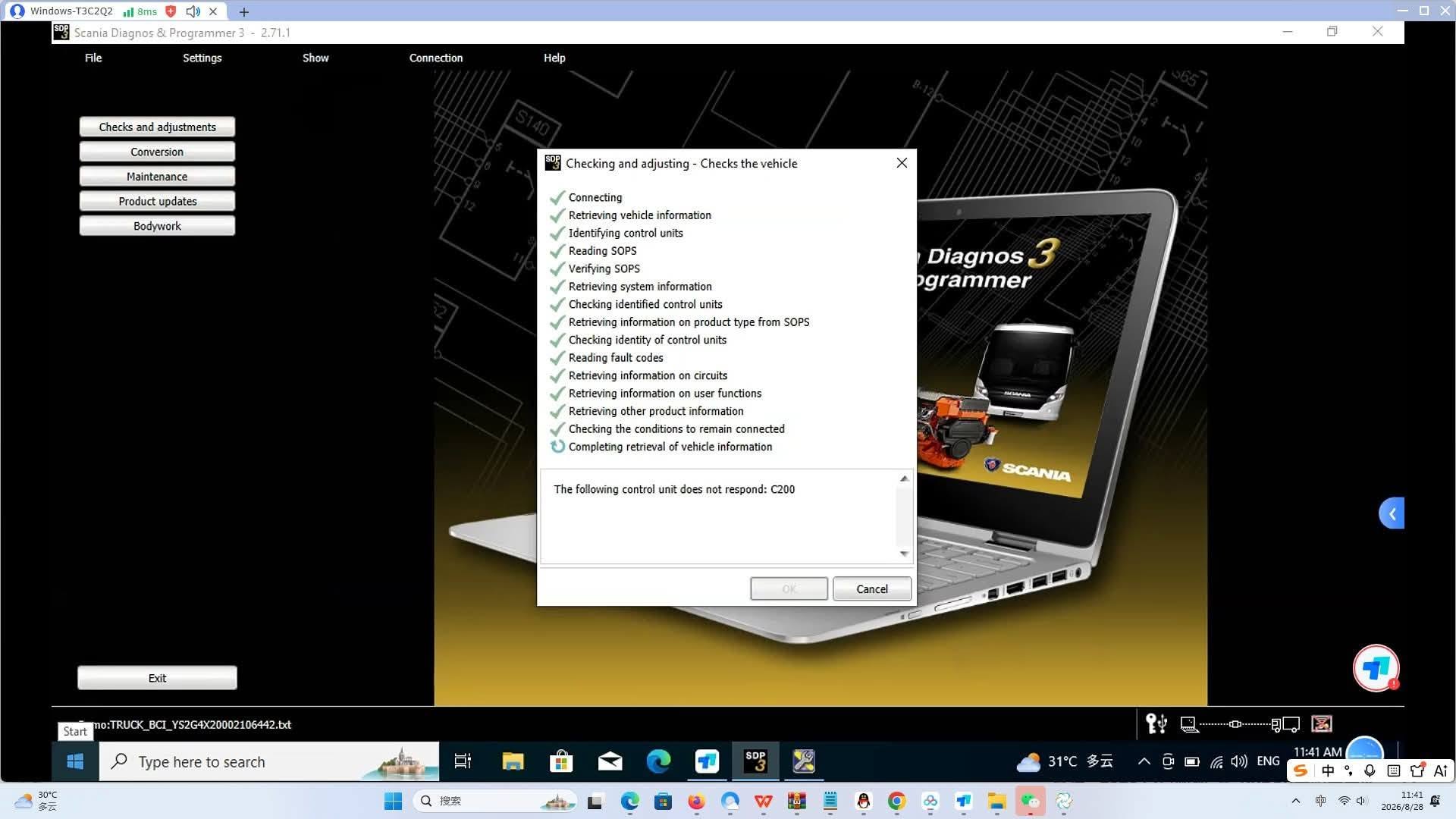
Task: Open Microsoft Edge on the remote taskbar
Action: click(658, 761)
